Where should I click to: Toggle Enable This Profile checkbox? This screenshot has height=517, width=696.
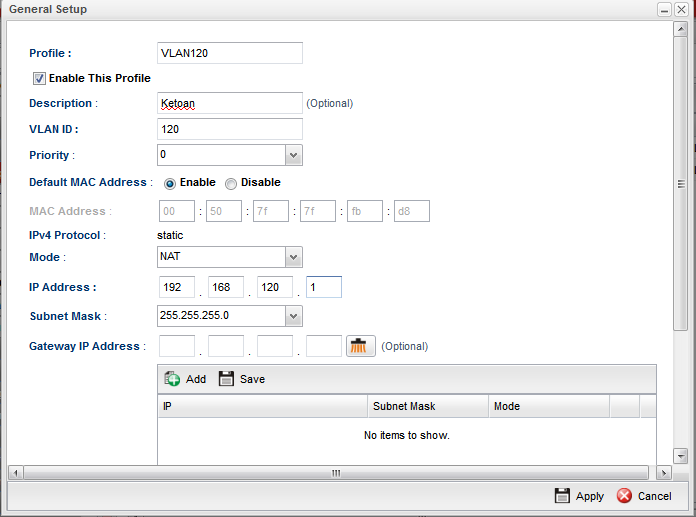40,78
